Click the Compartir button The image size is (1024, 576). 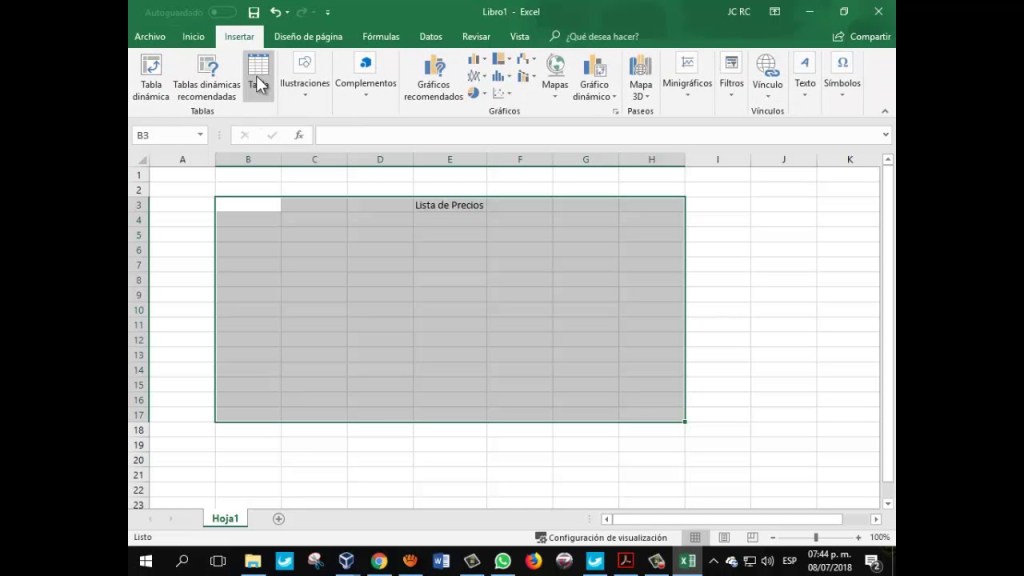point(861,37)
